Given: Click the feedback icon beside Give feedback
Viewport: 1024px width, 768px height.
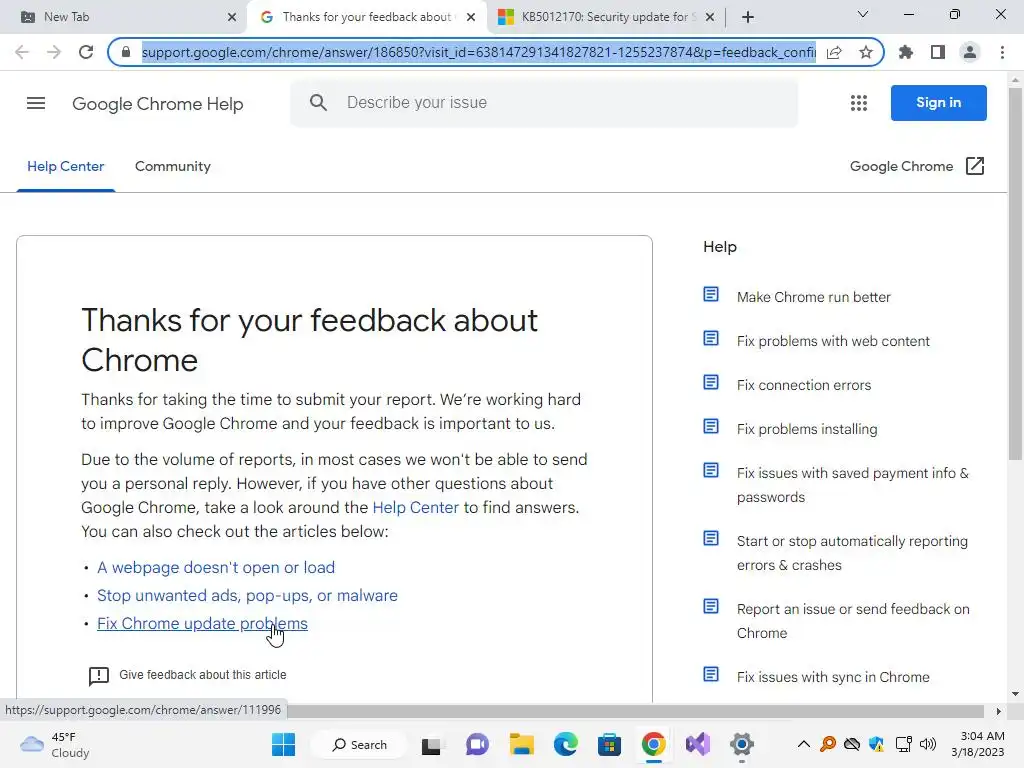Looking at the screenshot, I should click(x=99, y=675).
